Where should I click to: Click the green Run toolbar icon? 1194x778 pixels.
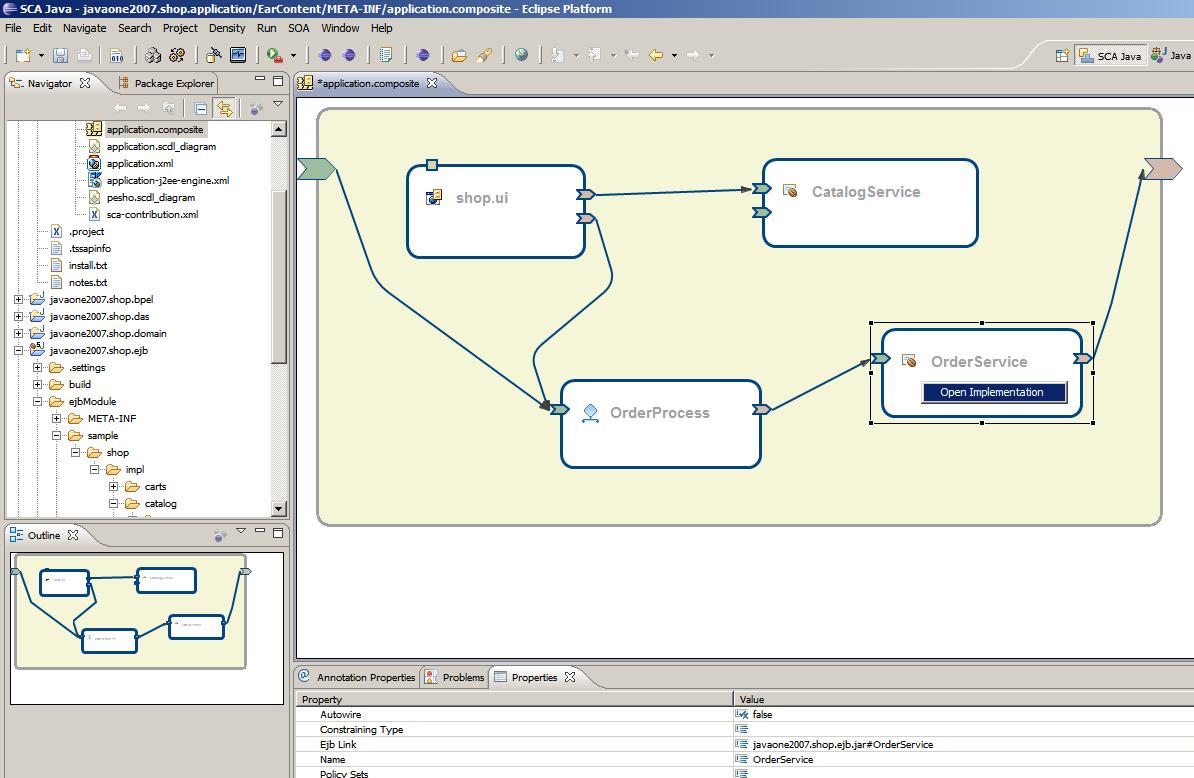tap(274, 55)
